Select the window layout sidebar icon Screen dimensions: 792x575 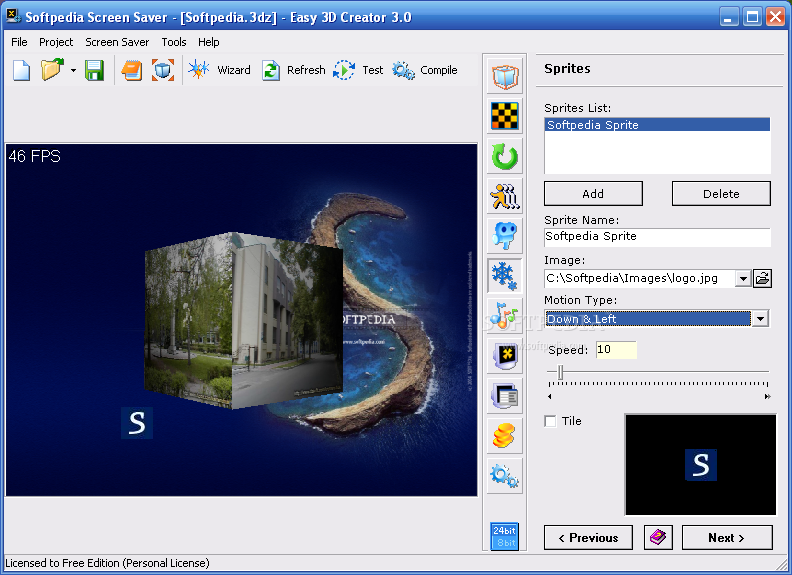(x=505, y=396)
